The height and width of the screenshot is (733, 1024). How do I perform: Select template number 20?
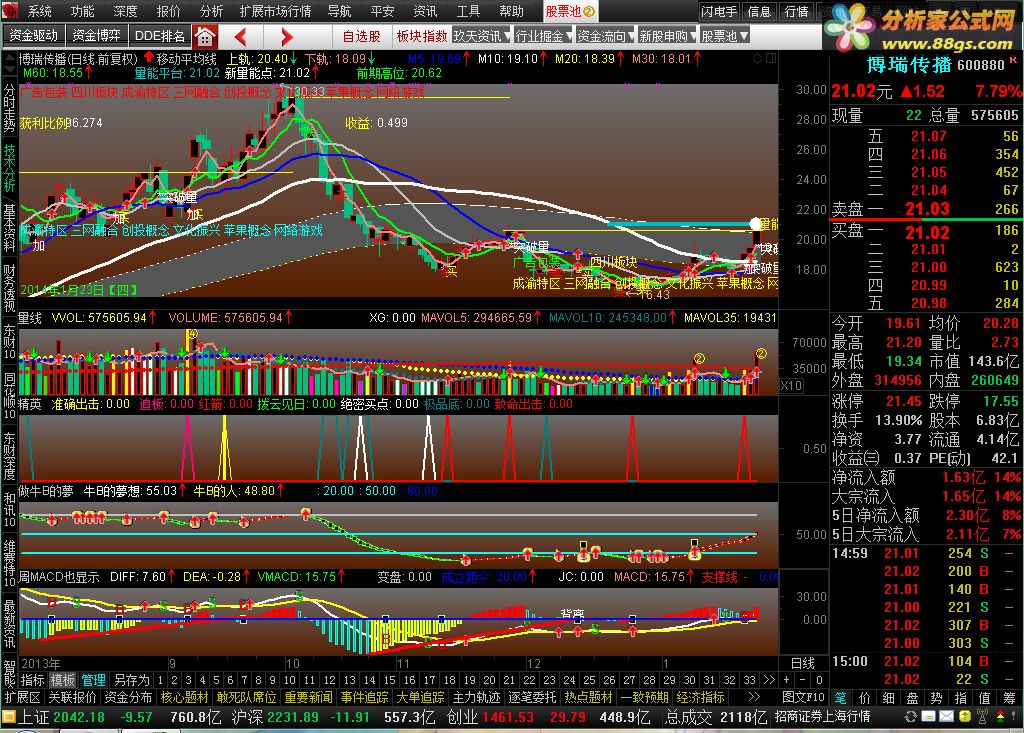click(x=489, y=680)
